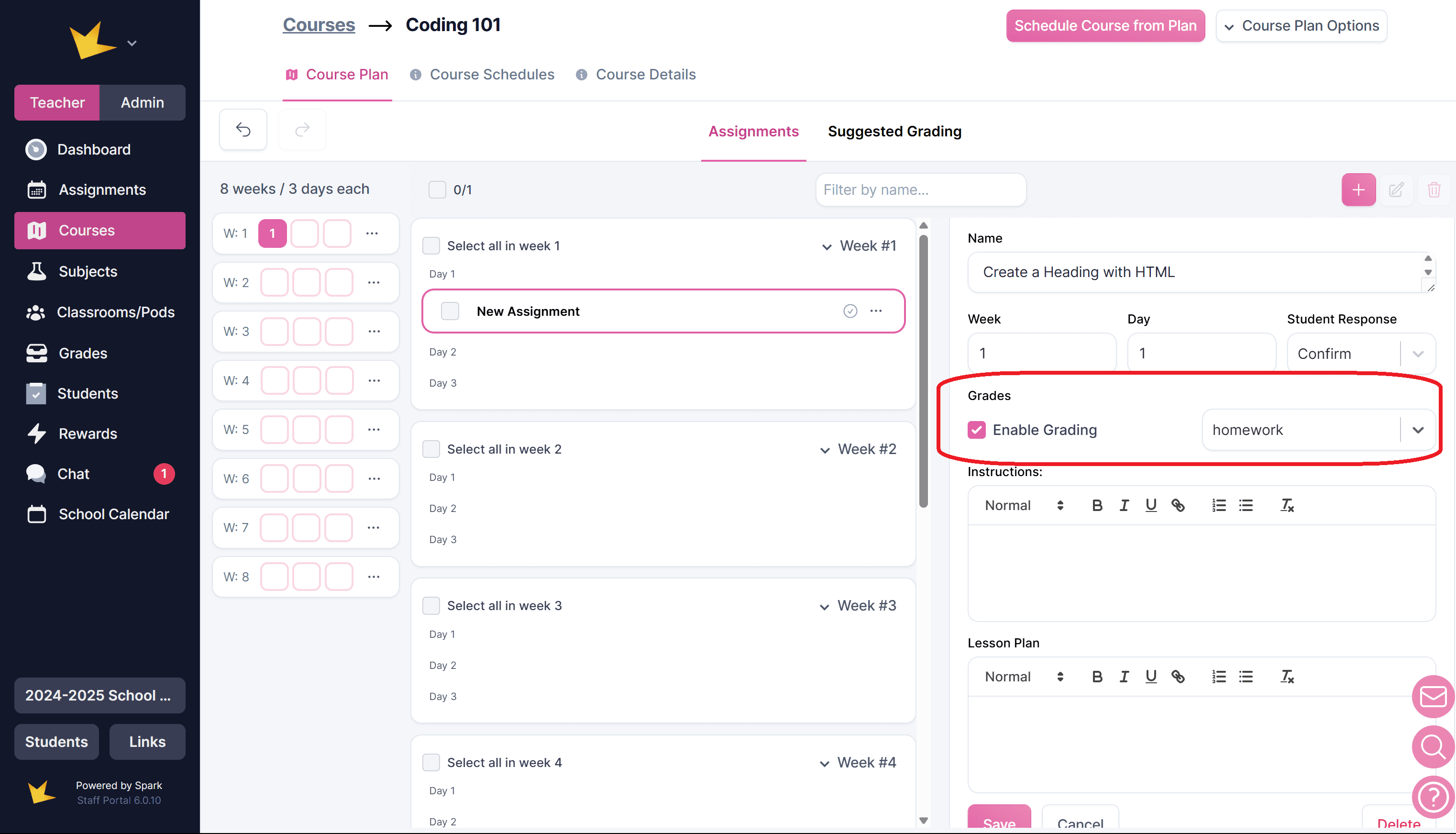Tick the New Assignment checkbox
The image size is (1456, 834).
[x=450, y=311]
